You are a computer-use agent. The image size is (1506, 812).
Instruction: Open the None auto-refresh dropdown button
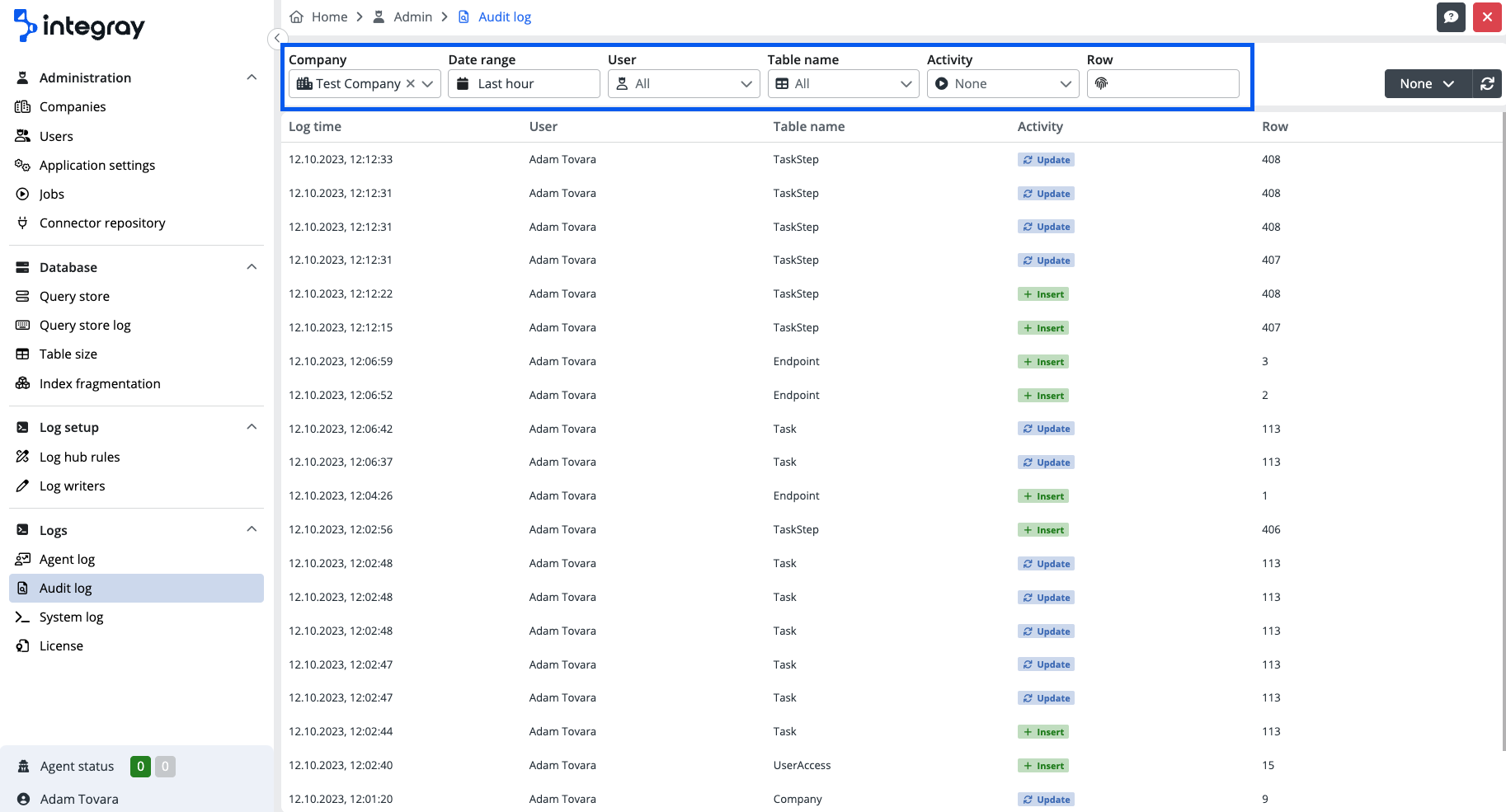(x=1427, y=84)
